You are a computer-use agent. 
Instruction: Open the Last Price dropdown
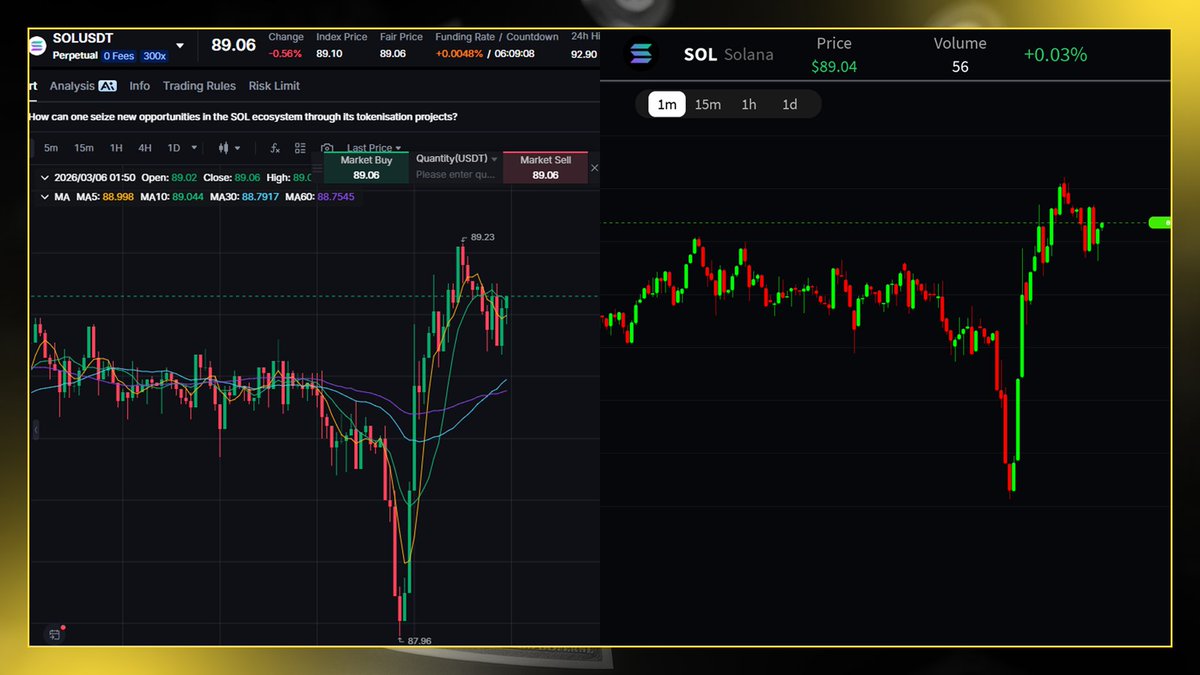[373, 148]
